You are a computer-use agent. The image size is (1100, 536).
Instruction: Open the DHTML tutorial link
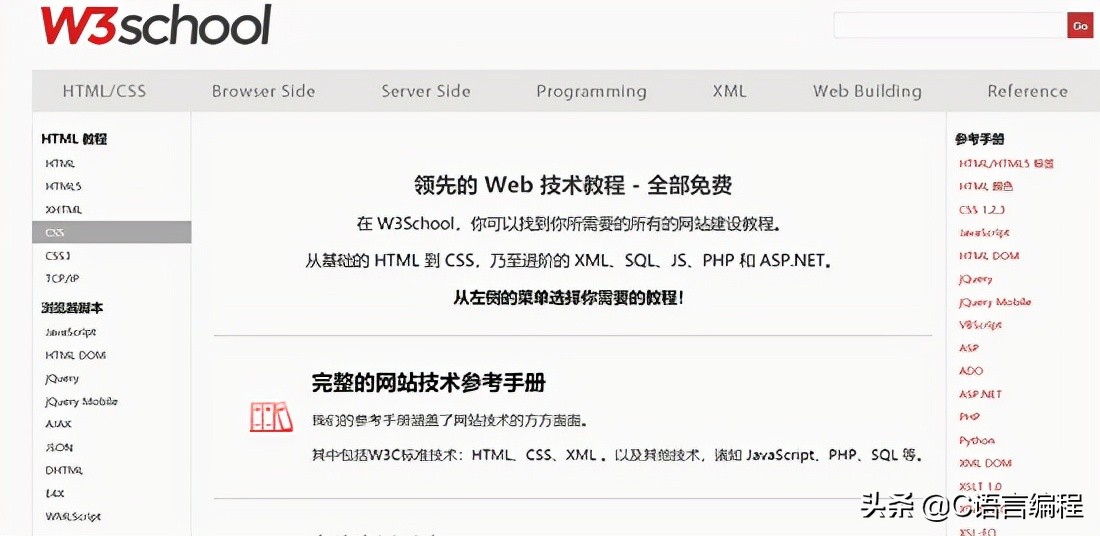pyautogui.click(x=64, y=471)
